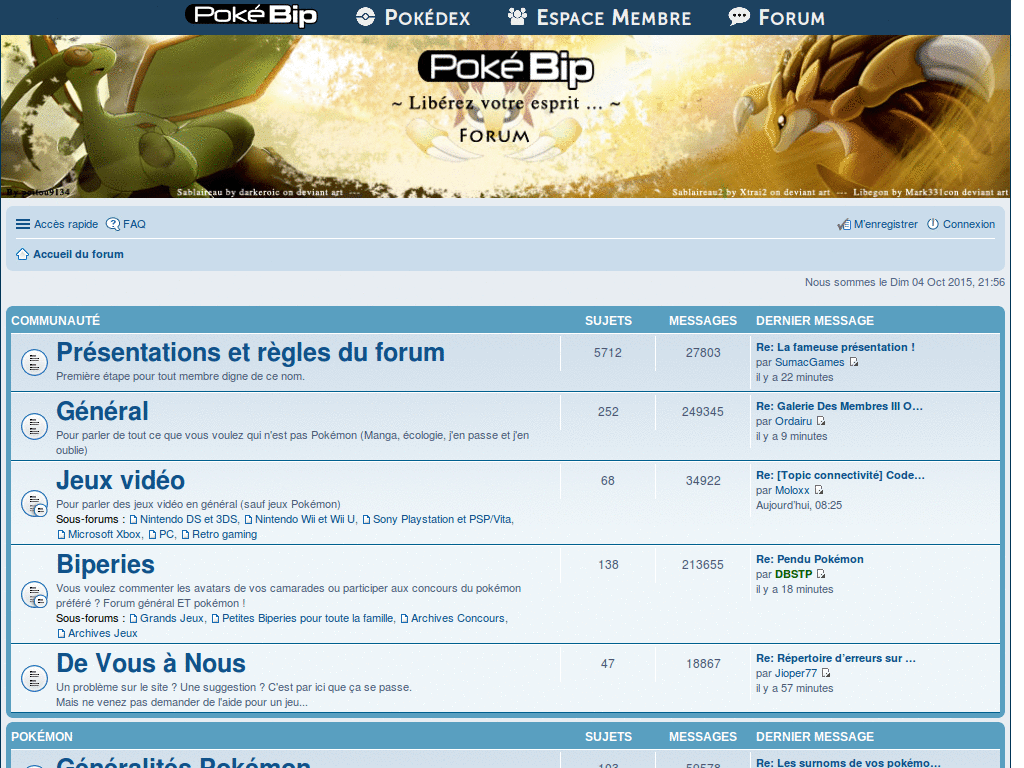Click the view-last-post icon next to Moloxx
This screenshot has width=1024, height=768.
click(x=819, y=489)
